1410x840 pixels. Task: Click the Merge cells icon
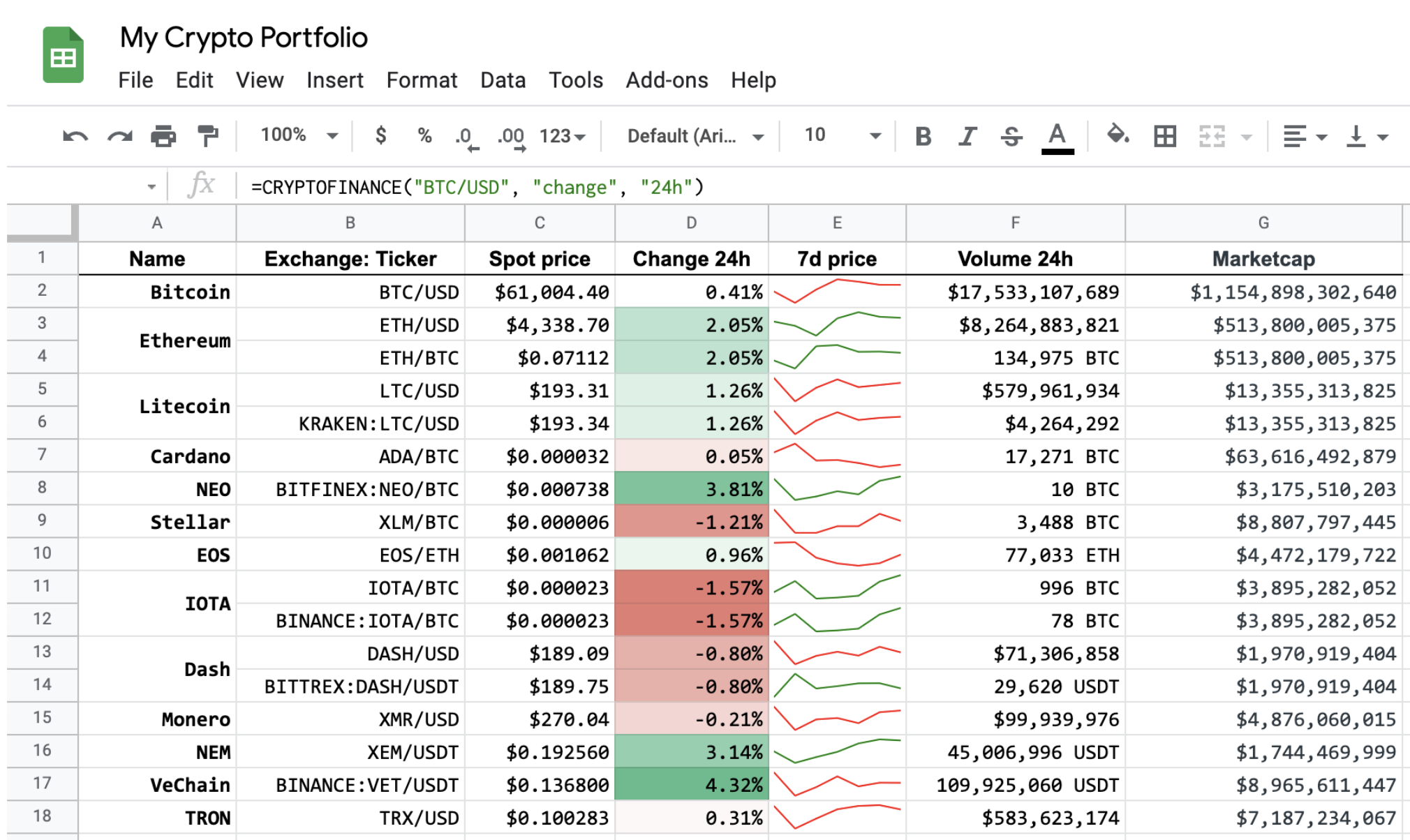click(x=1212, y=136)
